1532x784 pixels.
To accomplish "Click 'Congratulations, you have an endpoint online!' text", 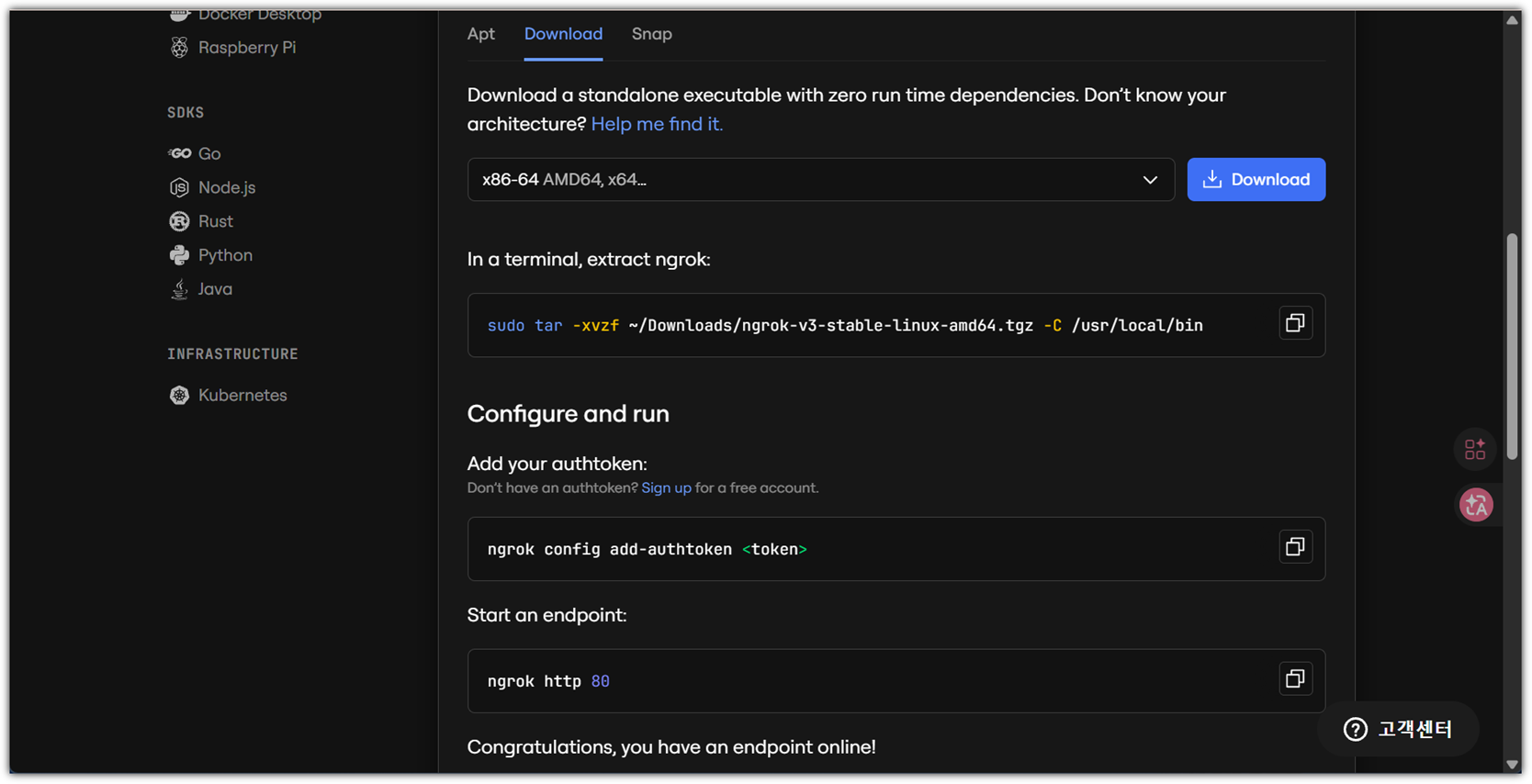I will [671, 747].
